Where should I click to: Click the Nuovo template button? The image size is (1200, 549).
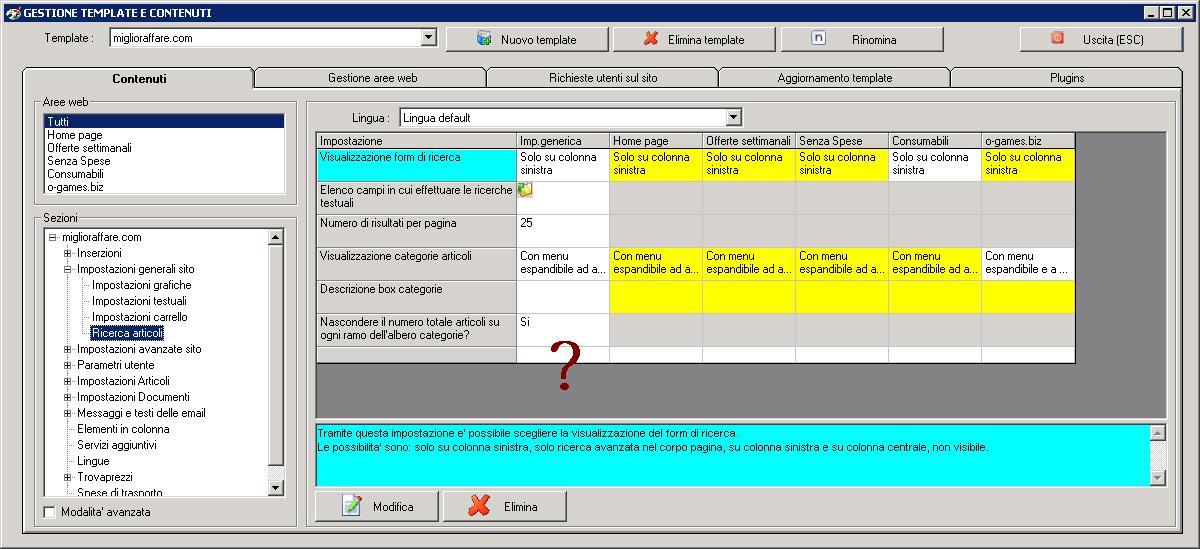coord(526,39)
